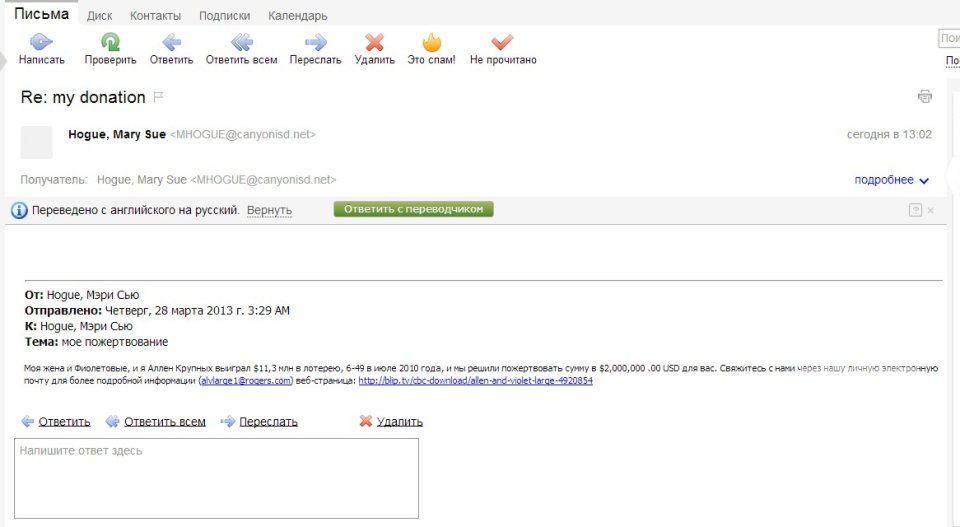Click the Напишите ответ здесь reply field
The image size is (960, 527).
coord(216,478)
